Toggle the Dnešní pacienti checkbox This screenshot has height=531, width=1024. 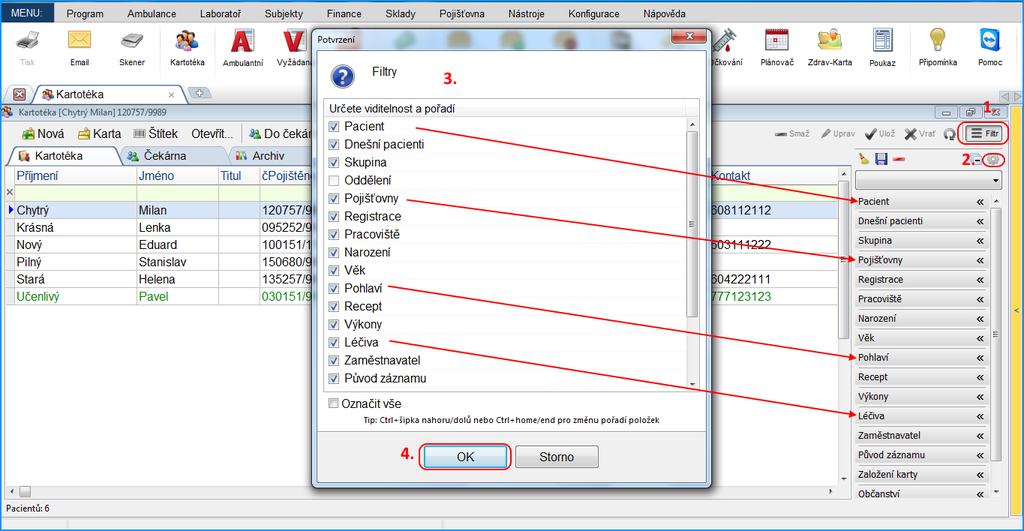[x=334, y=144]
